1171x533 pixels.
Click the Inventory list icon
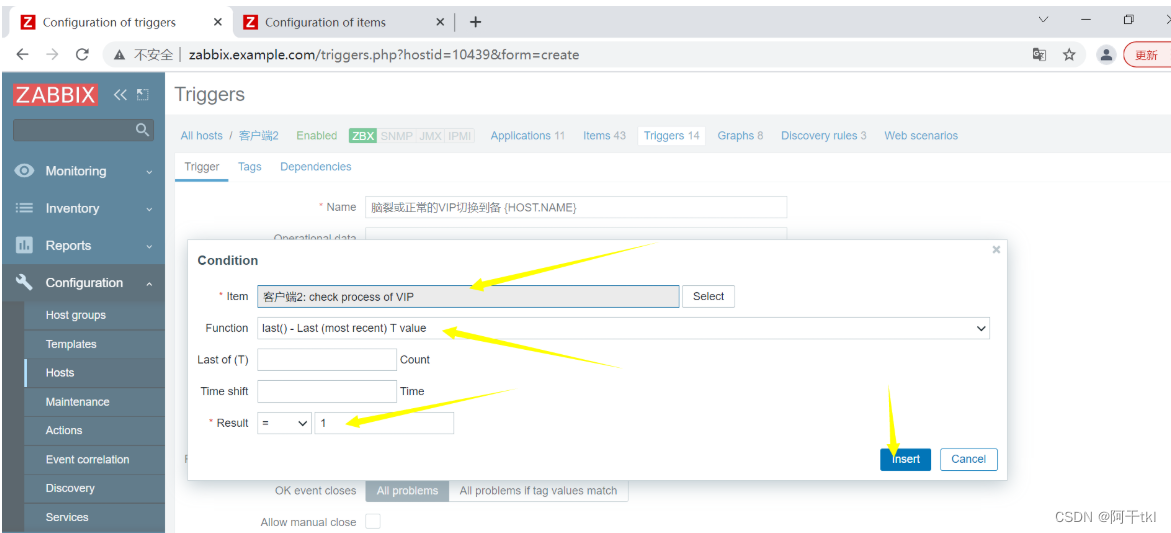click(25, 208)
